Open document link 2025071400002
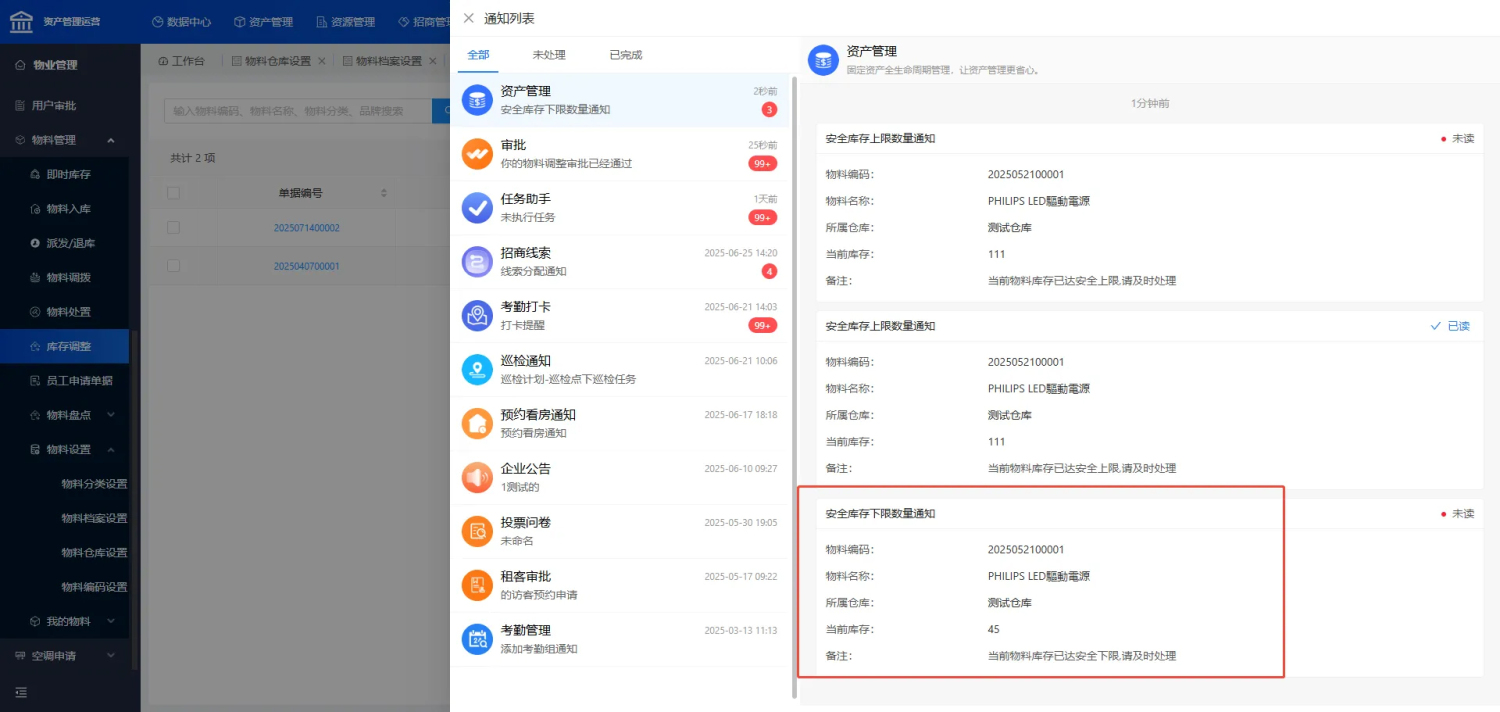This screenshot has height=712, width=1500. point(307,228)
